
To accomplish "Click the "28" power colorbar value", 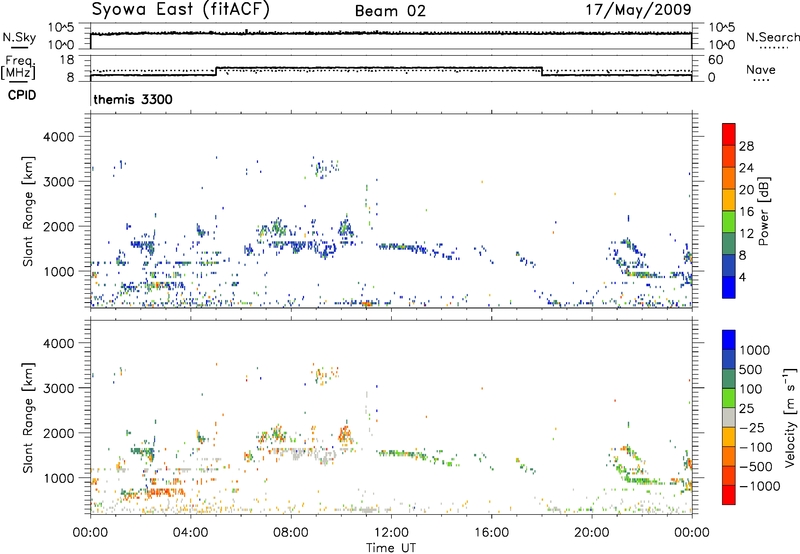I will pos(746,146).
